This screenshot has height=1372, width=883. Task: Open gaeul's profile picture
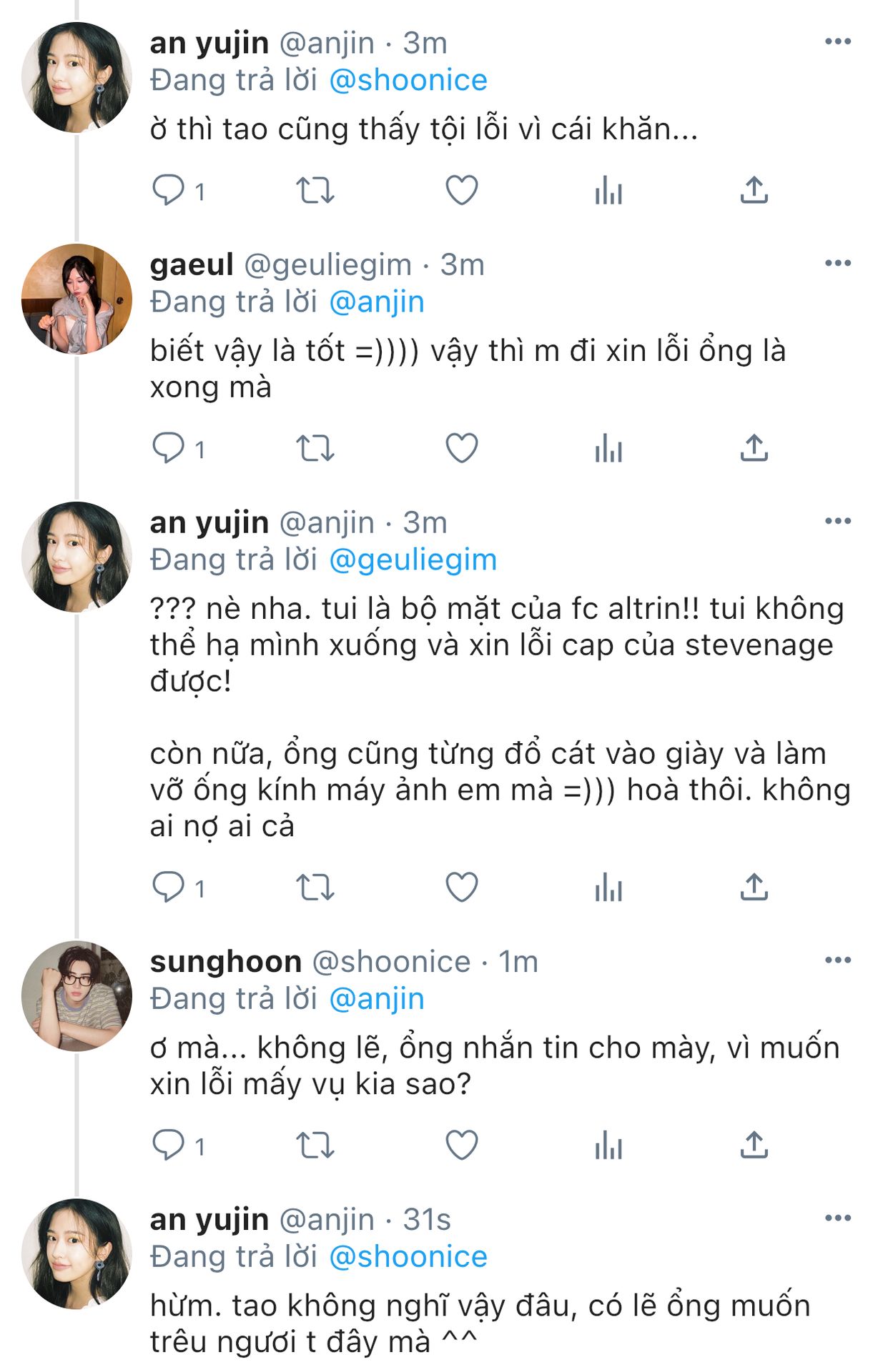coord(77,299)
